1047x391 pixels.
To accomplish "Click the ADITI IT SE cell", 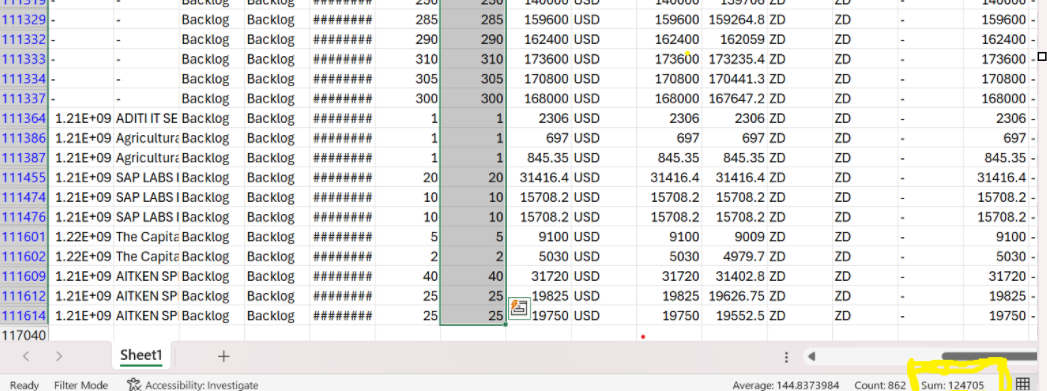I will click(146, 118).
